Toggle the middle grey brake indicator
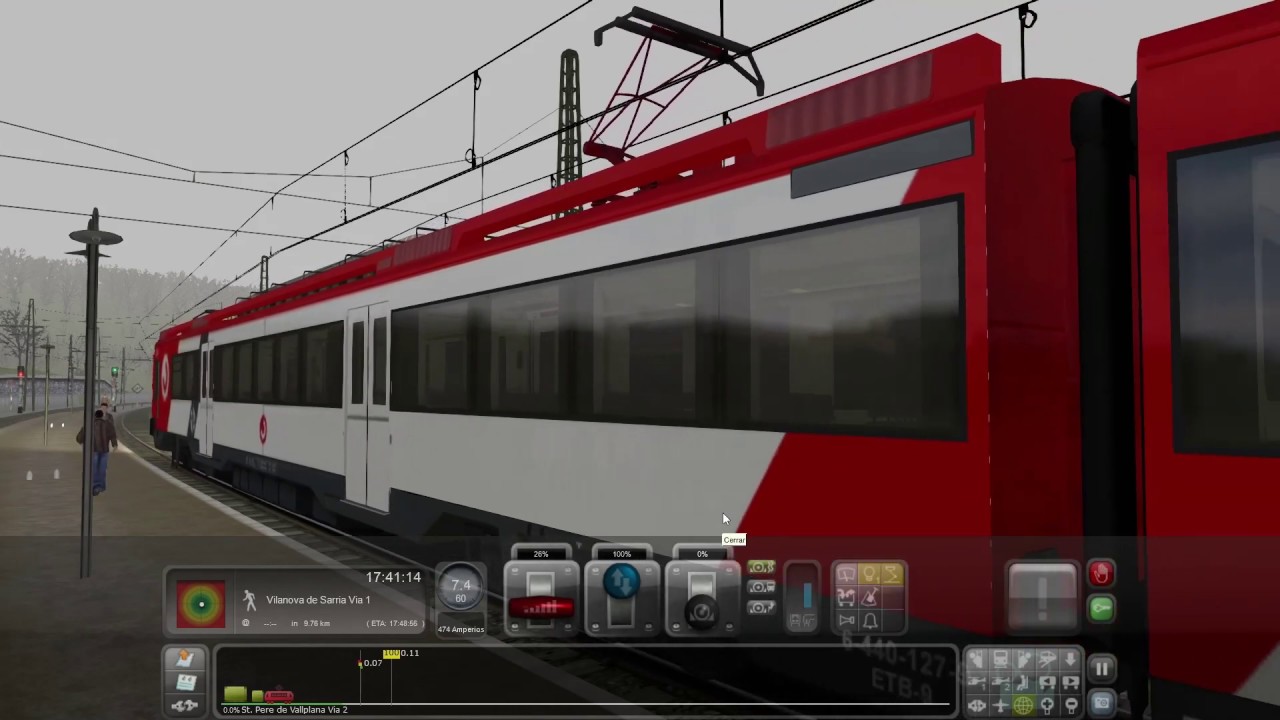Screen dimensions: 1280x720 click(x=761, y=587)
